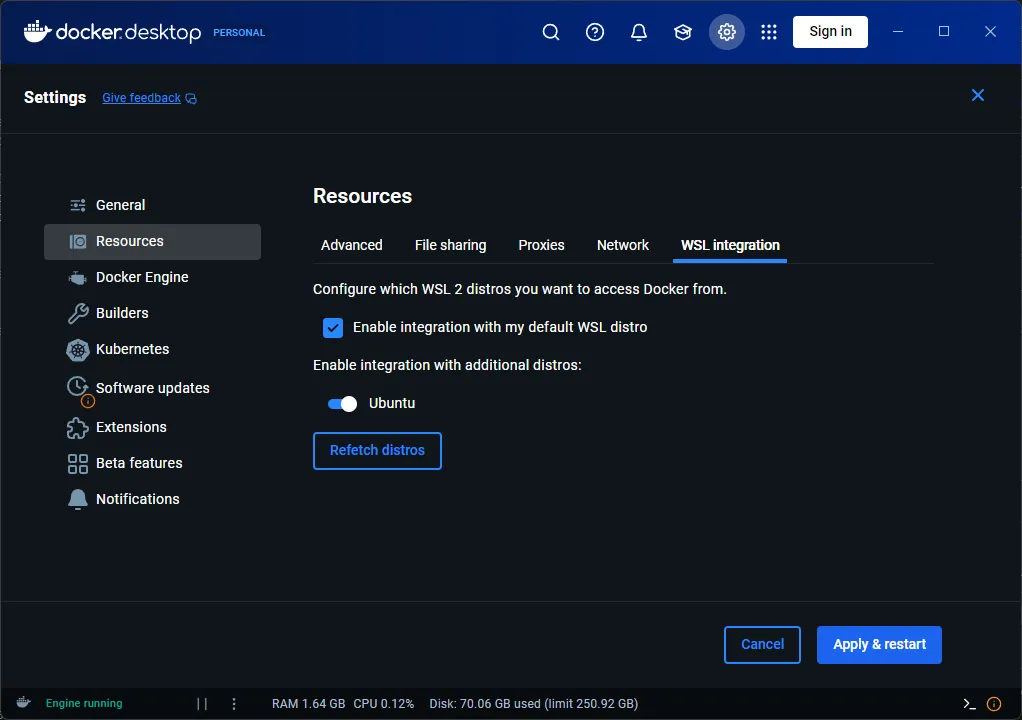
Task: Open the Network tab
Action: point(622,246)
